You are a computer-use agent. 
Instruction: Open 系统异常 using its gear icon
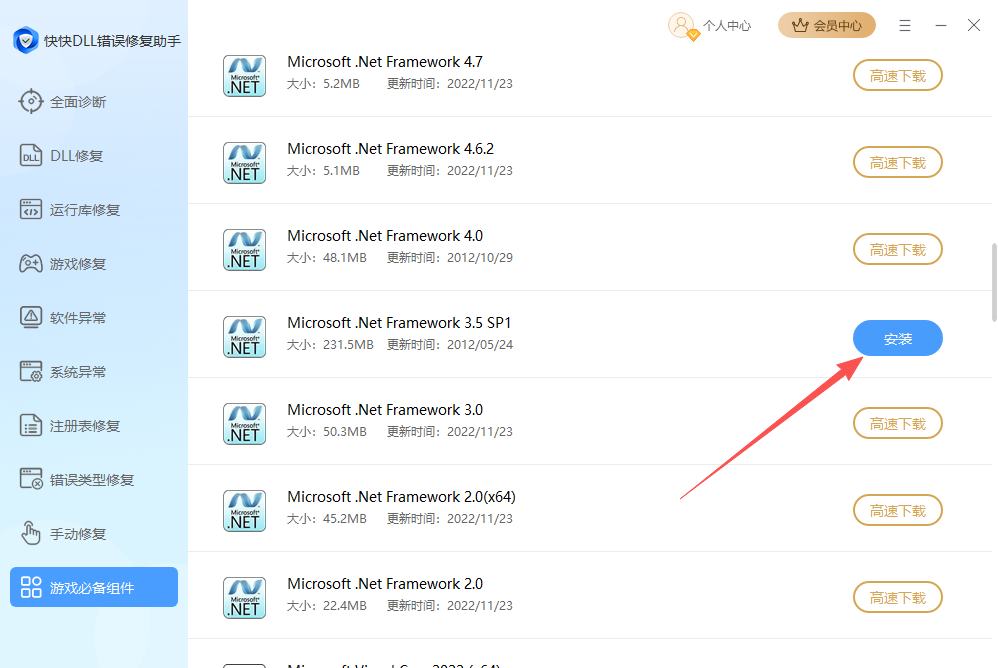pos(32,372)
